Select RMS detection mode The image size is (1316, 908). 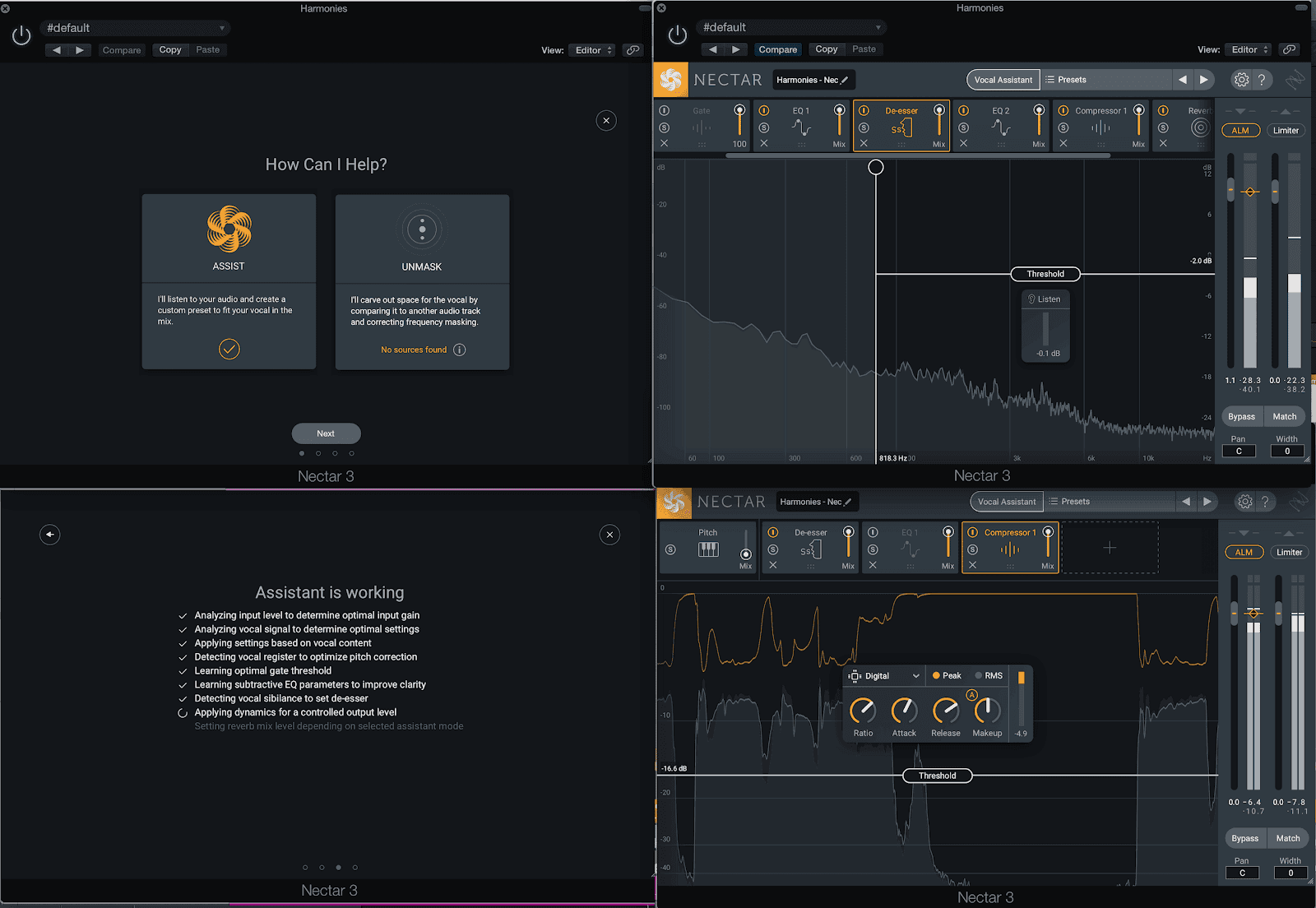(x=989, y=676)
